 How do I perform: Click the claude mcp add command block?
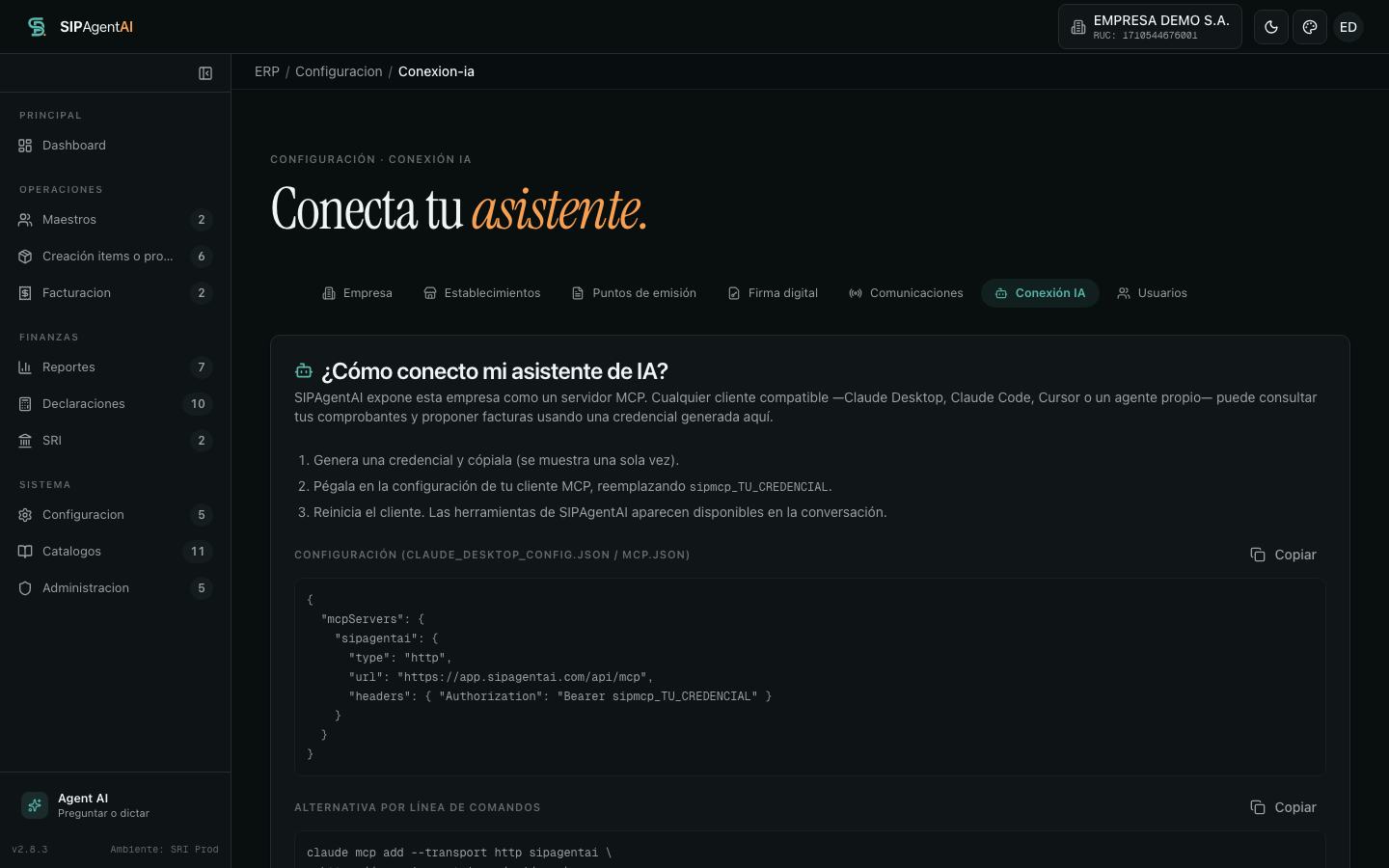coord(810,850)
